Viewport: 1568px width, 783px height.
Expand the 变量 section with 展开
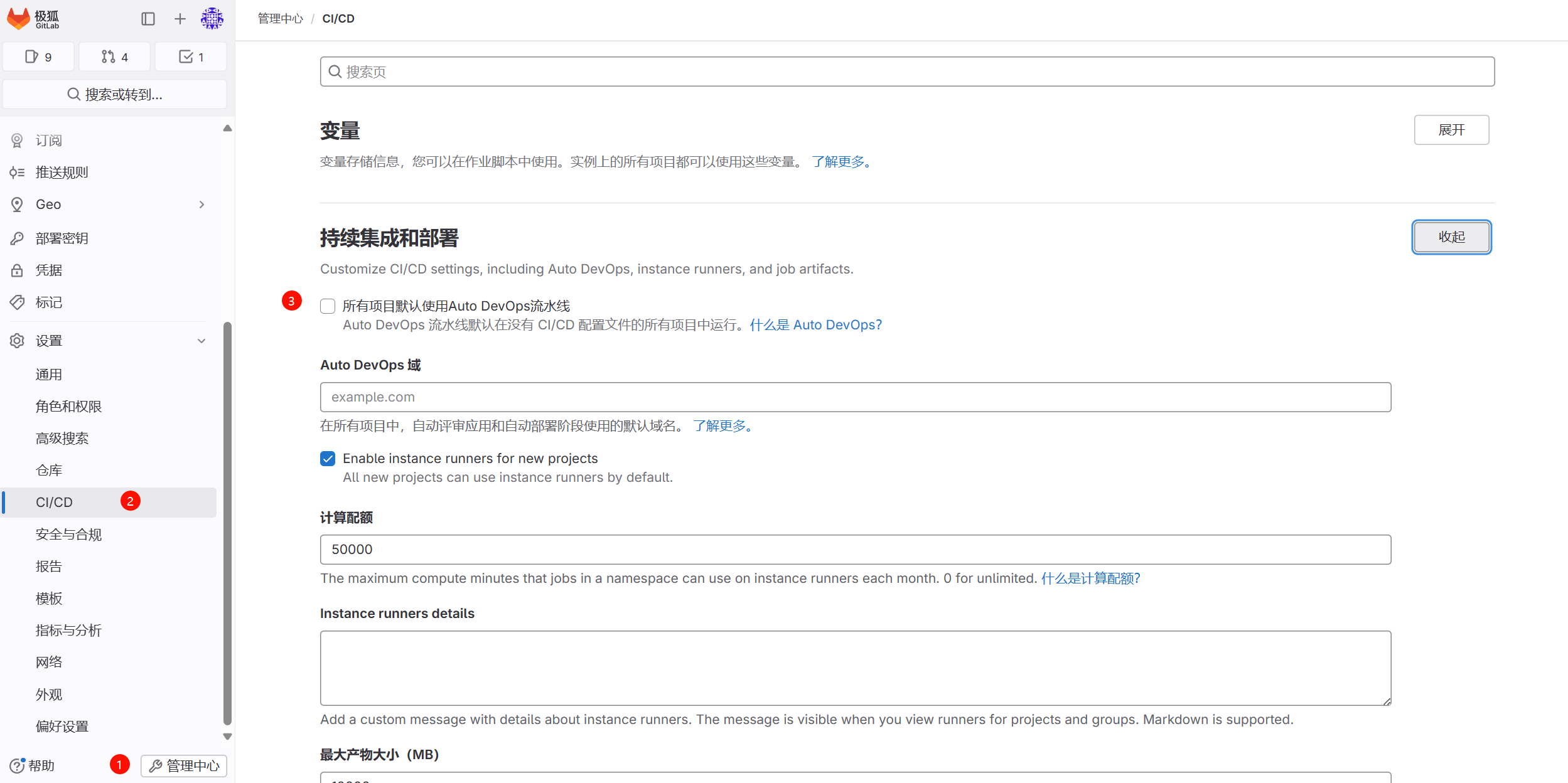[1451, 129]
